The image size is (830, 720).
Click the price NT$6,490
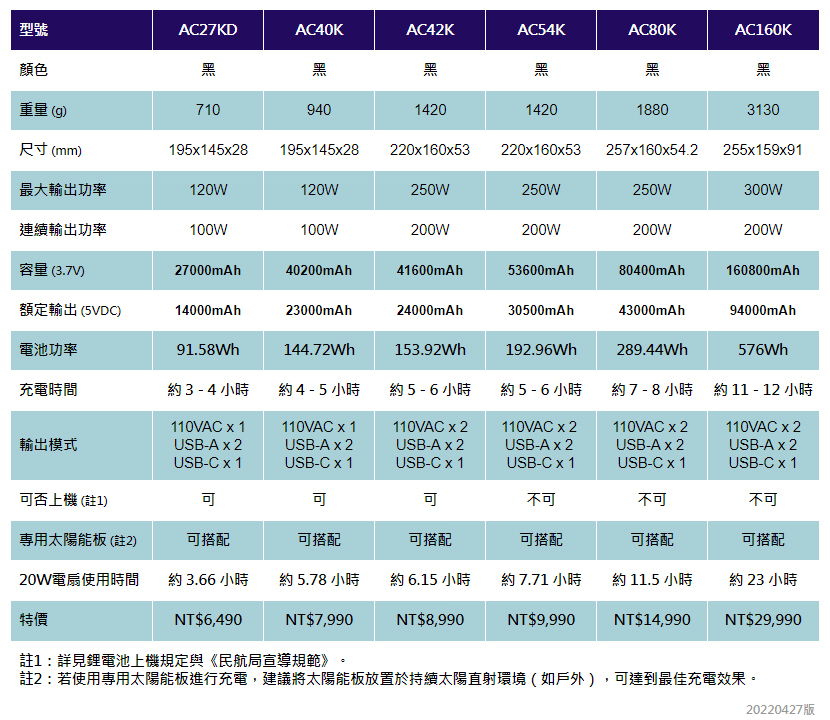(208, 619)
